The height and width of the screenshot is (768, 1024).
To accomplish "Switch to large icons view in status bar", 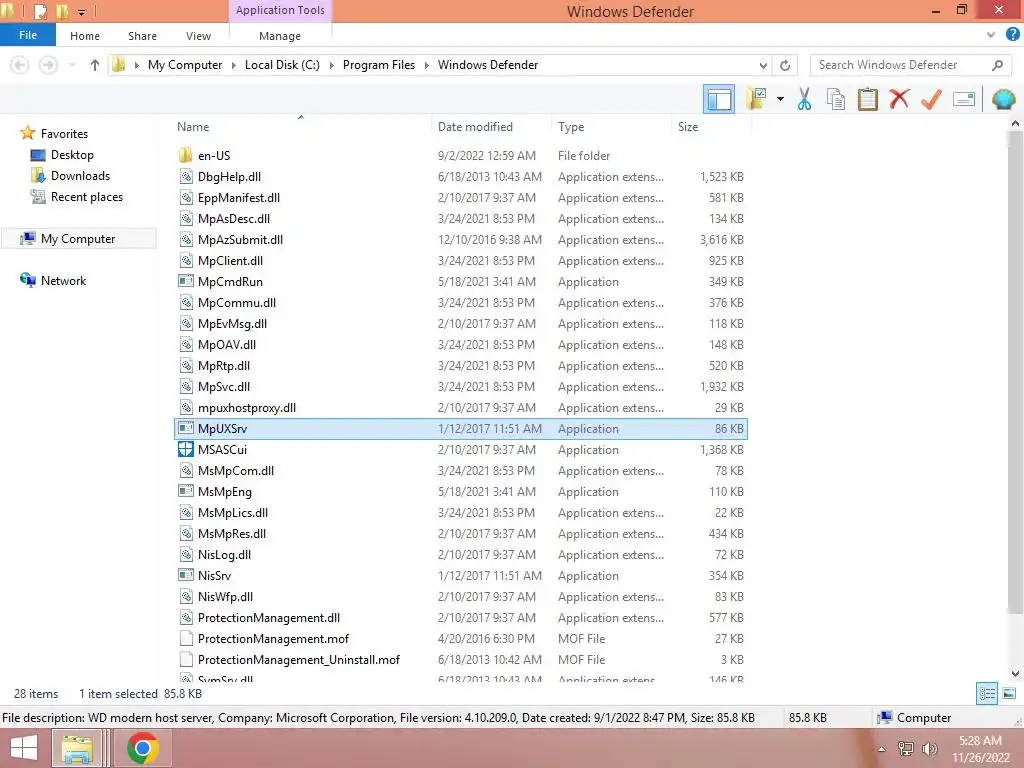I will pyautogui.click(x=1009, y=694).
